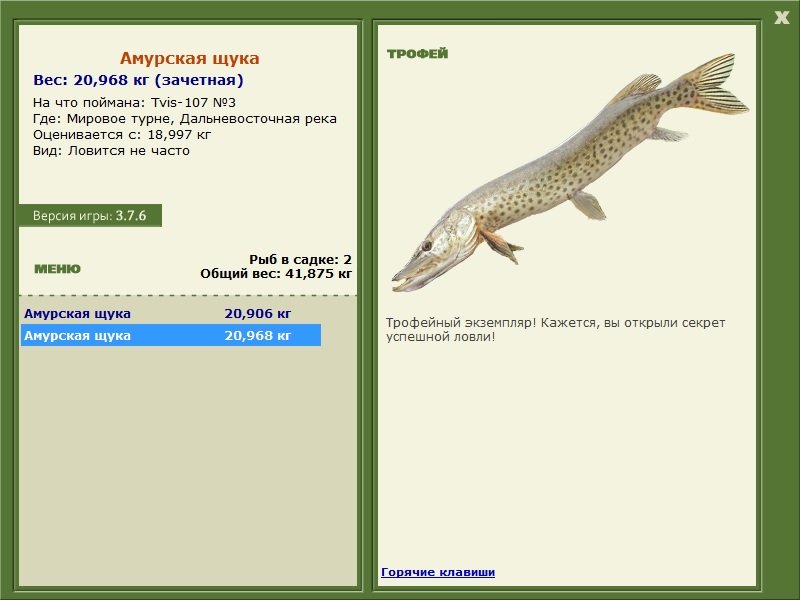This screenshot has width=800, height=600.
Task: Select the Амурская щука 20,906 кг row
Action: coord(171,313)
